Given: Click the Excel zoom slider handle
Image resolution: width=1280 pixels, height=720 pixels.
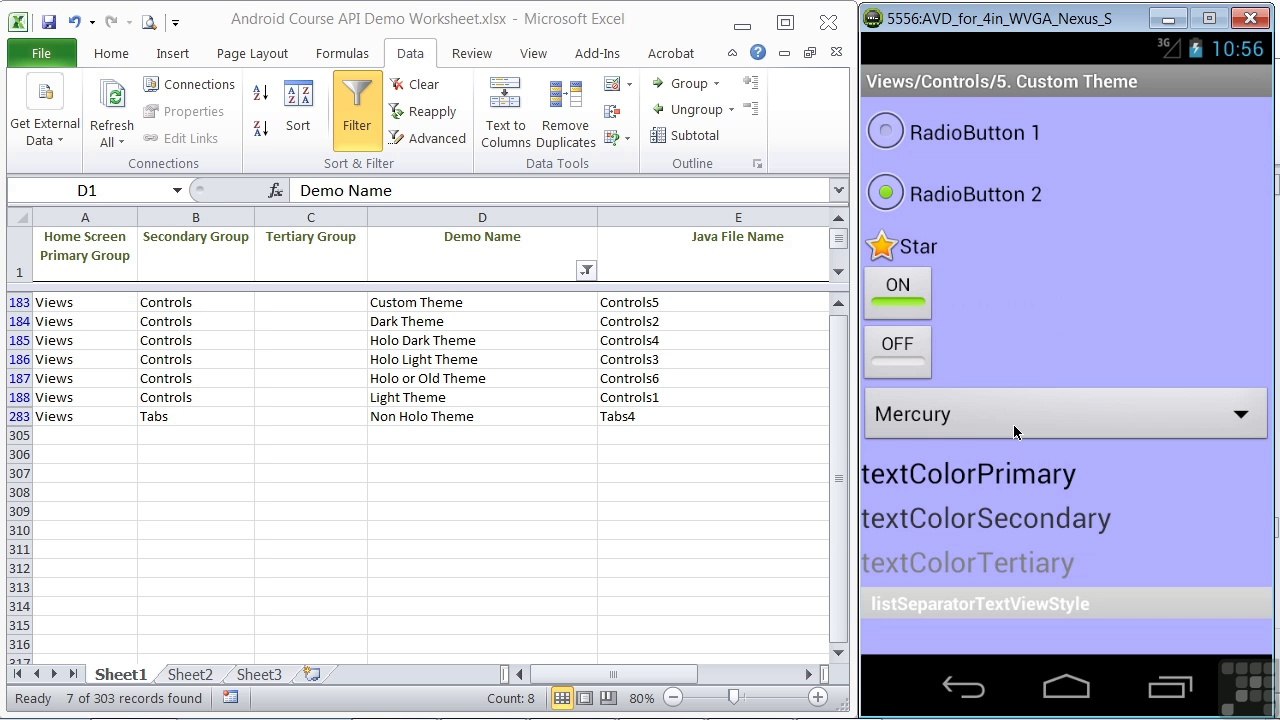Looking at the screenshot, I should (734, 697).
